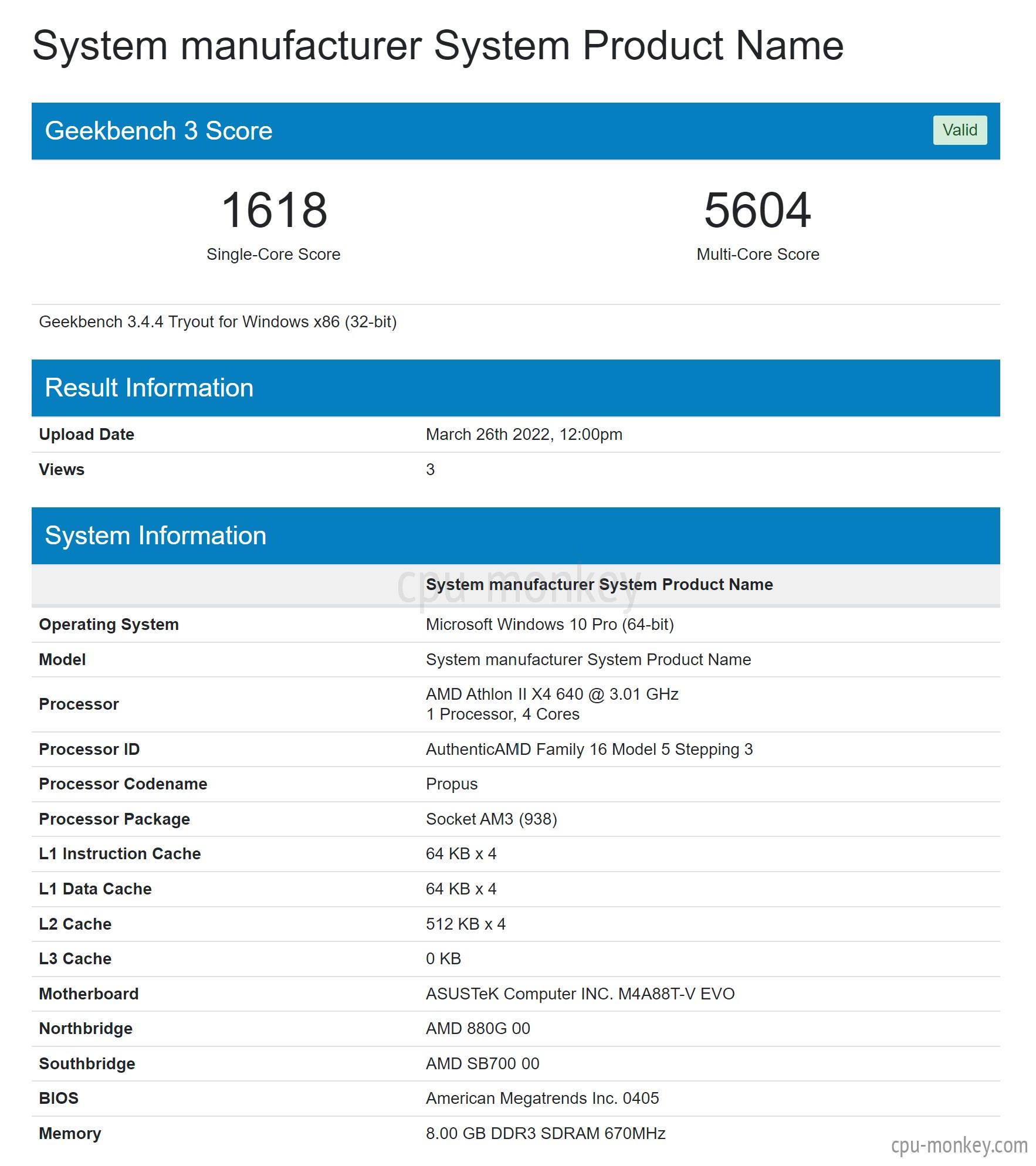The image size is (1036, 1166).
Task: Click the Multi-Core Score label
Action: click(x=758, y=254)
